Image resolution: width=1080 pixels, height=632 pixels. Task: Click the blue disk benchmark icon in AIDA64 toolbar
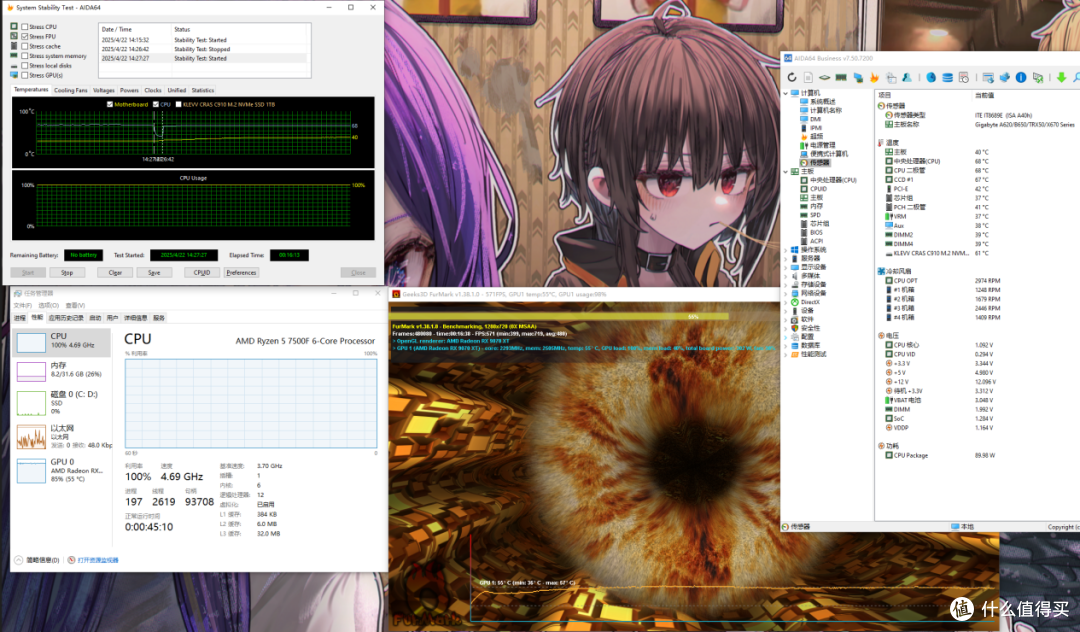pyautogui.click(x=931, y=78)
